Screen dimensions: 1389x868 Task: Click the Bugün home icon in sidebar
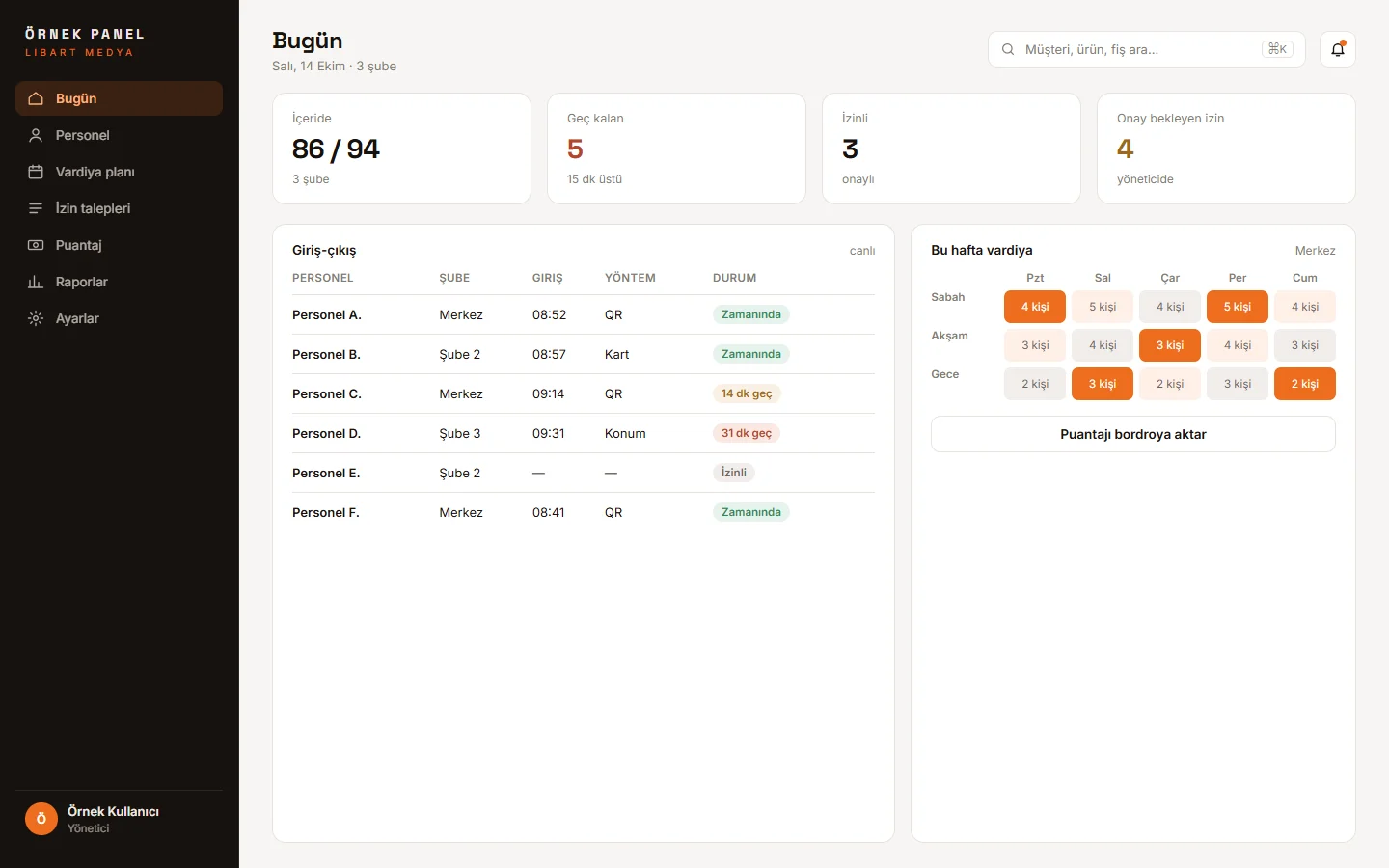click(36, 98)
